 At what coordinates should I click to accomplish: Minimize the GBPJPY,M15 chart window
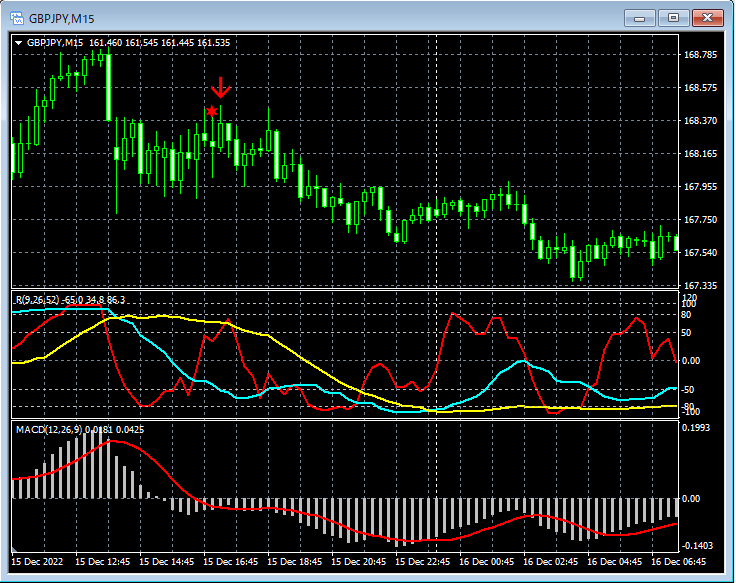click(639, 18)
